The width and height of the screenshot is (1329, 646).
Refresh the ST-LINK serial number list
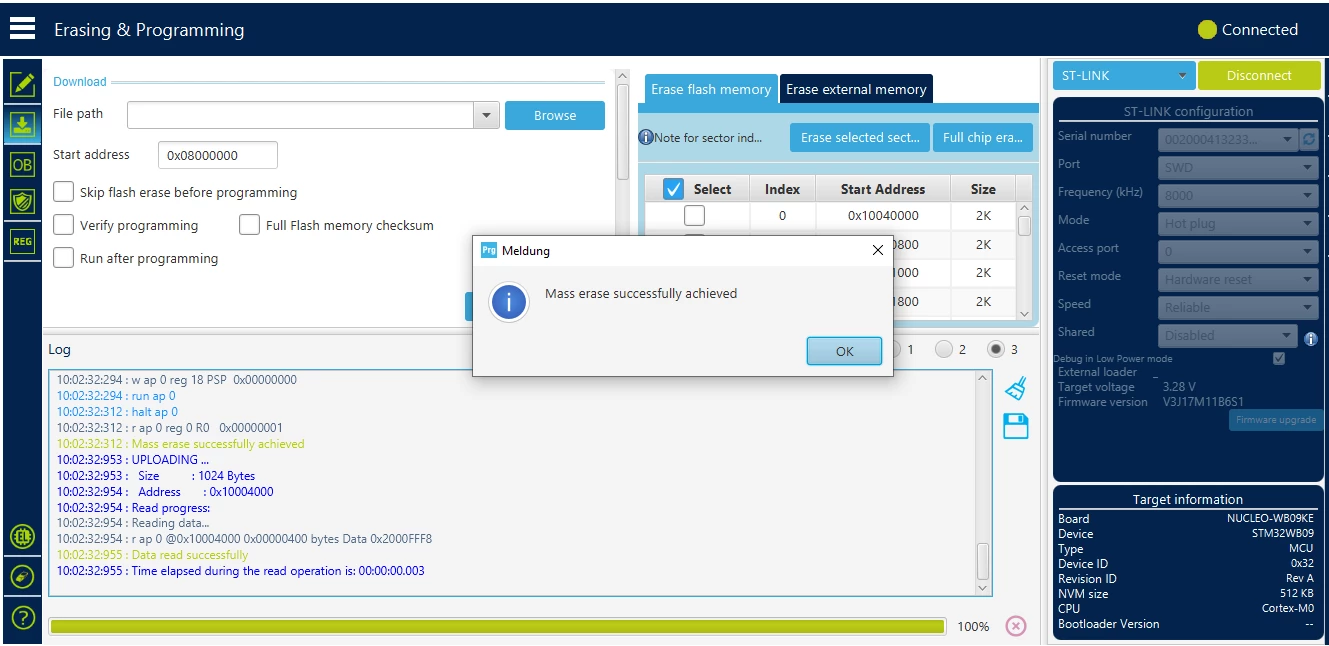point(1309,140)
